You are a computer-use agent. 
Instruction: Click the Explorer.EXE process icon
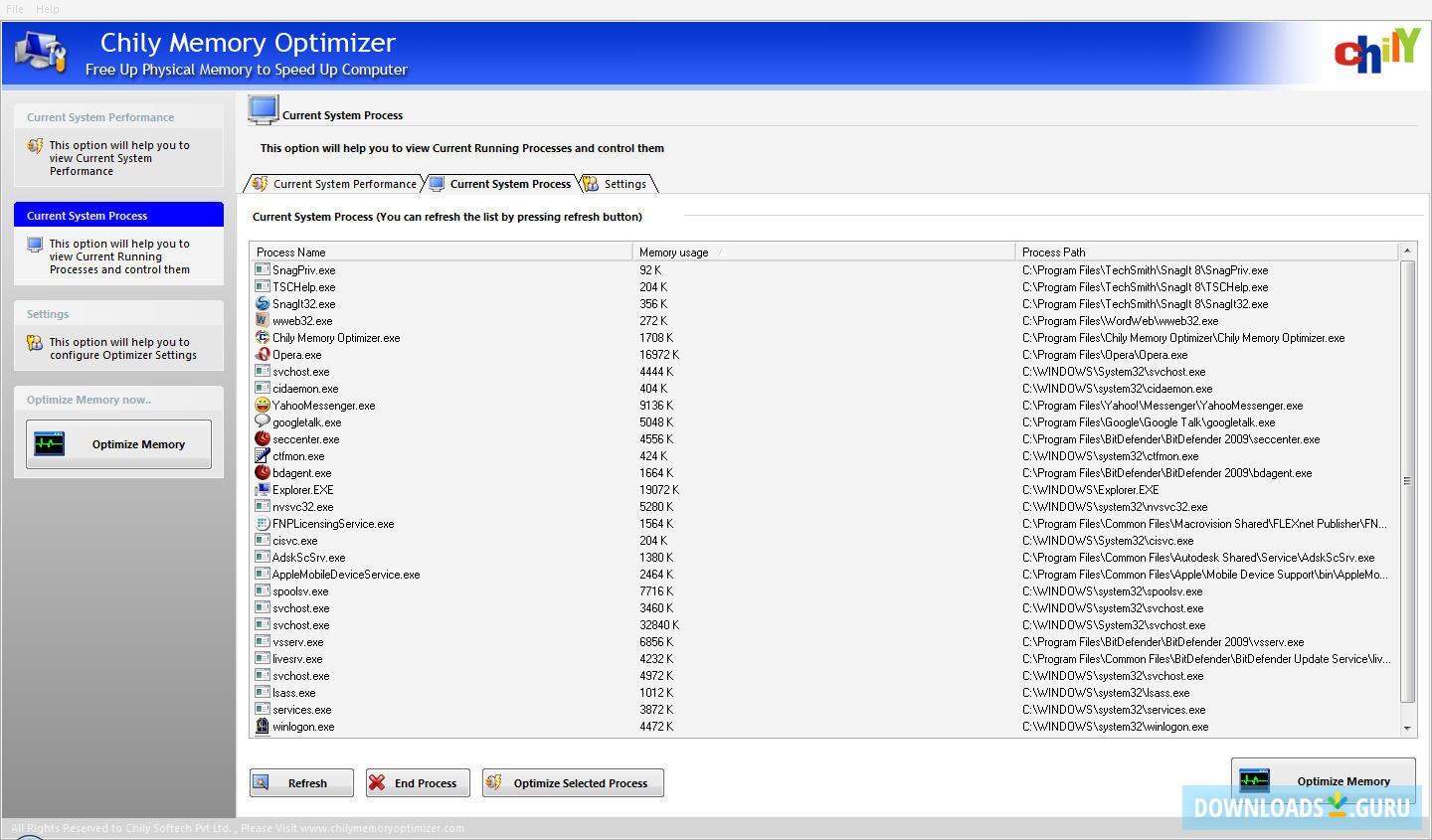(x=263, y=489)
